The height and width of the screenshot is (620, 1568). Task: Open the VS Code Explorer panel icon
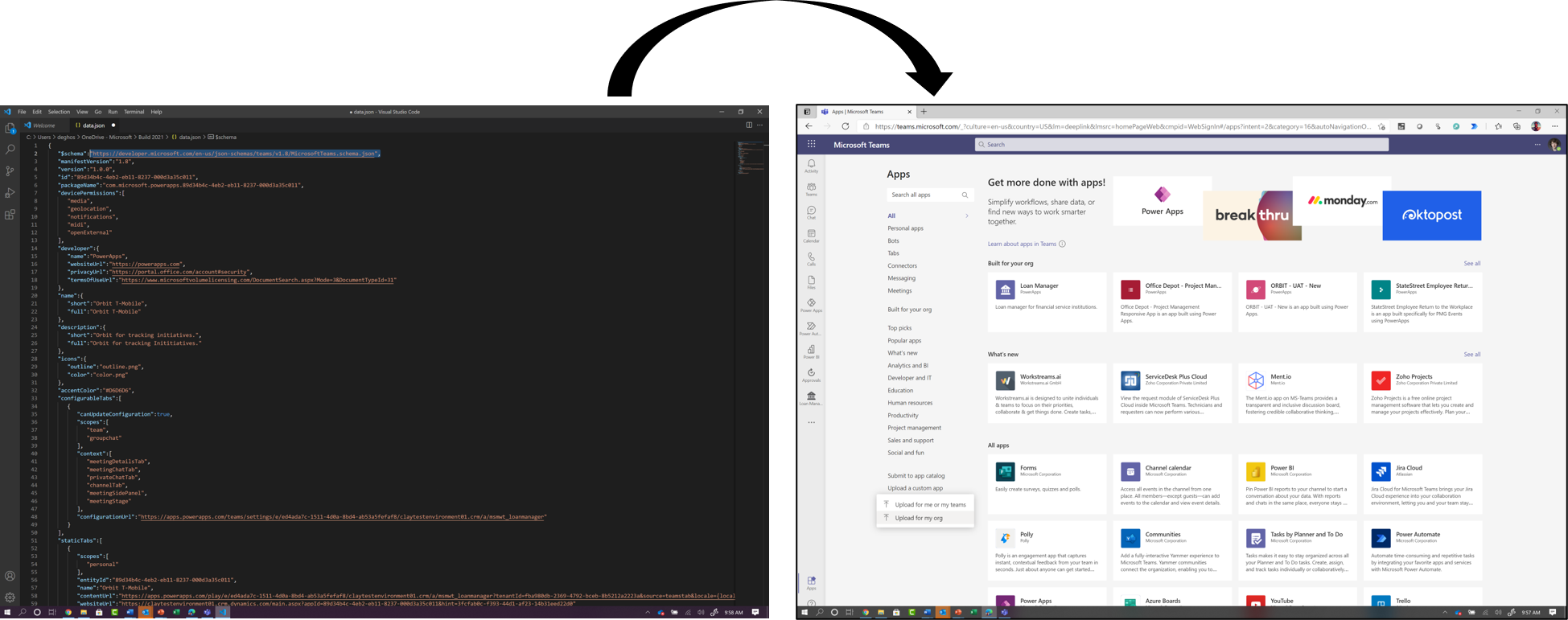[x=10, y=129]
